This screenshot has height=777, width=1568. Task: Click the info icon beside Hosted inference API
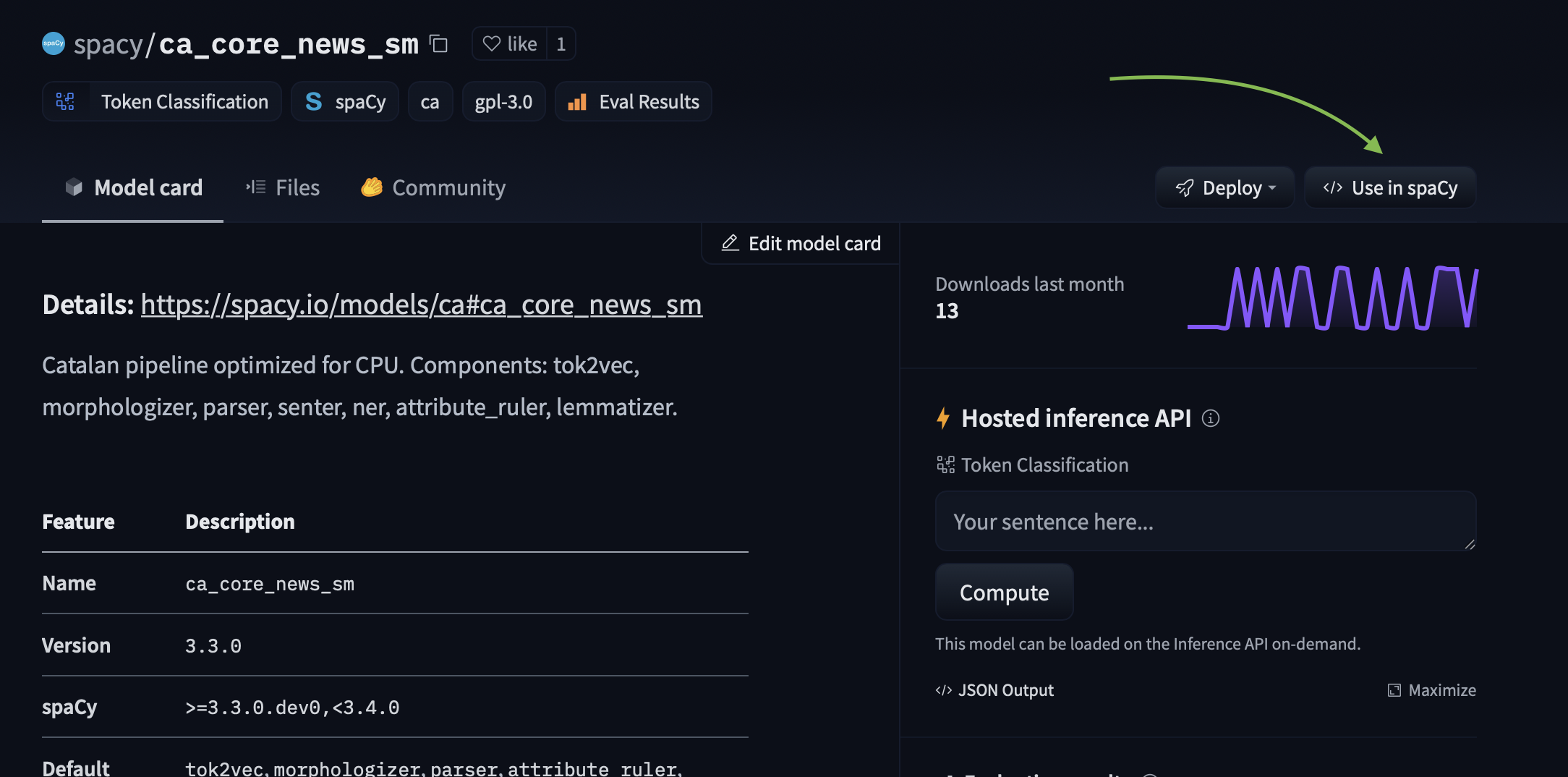coord(1210,418)
